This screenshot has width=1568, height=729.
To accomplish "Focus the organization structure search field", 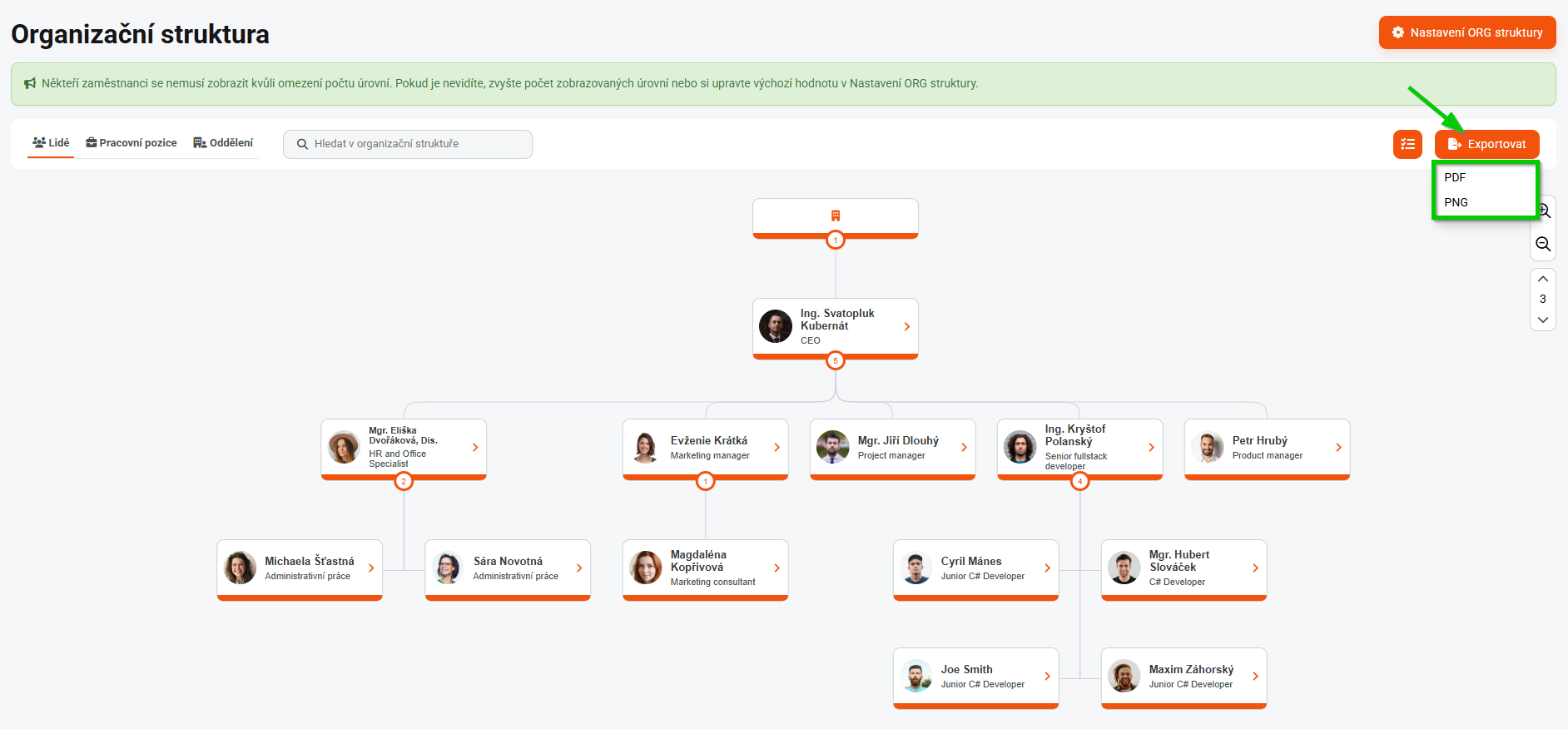I will pyautogui.click(x=416, y=144).
